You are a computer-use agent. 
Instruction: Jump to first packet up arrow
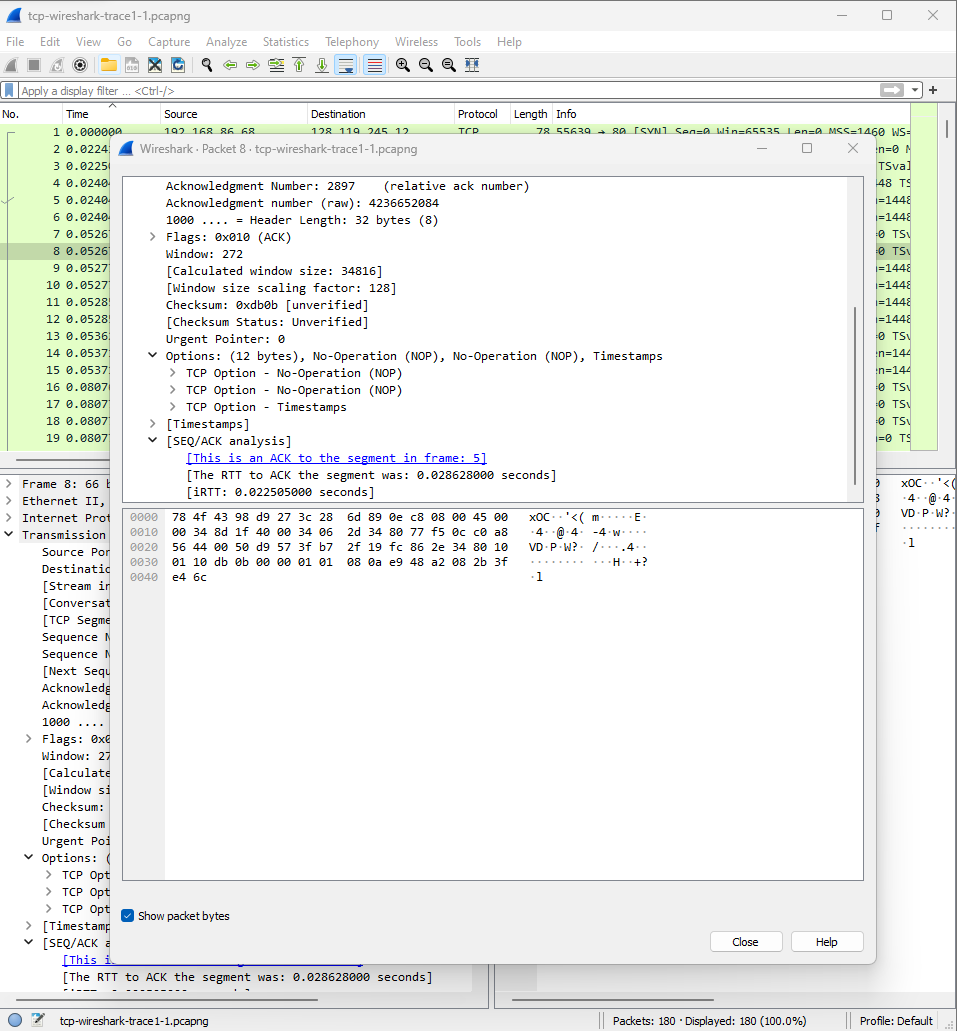(299, 65)
